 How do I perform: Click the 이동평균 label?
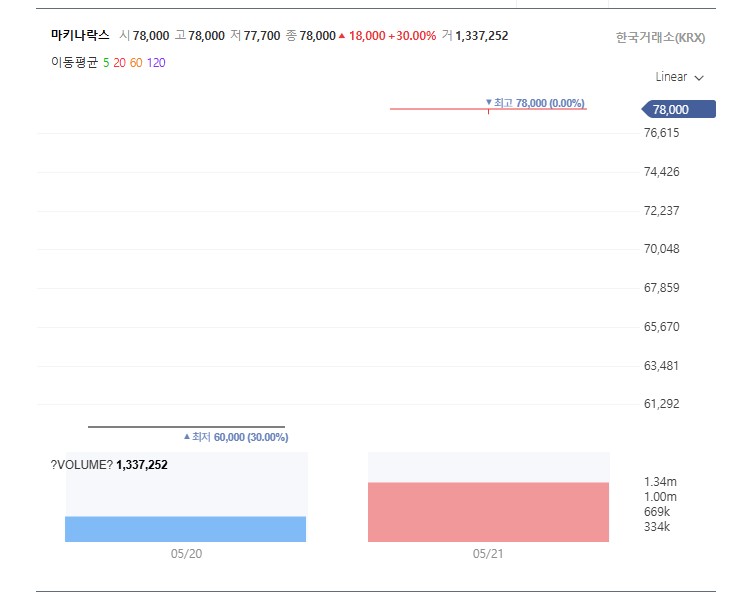click(x=74, y=63)
